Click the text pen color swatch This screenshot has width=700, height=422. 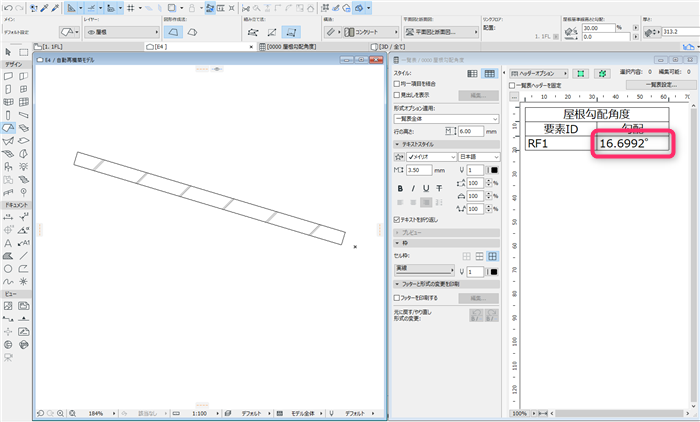pyautogui.click(x=493, y=170)
